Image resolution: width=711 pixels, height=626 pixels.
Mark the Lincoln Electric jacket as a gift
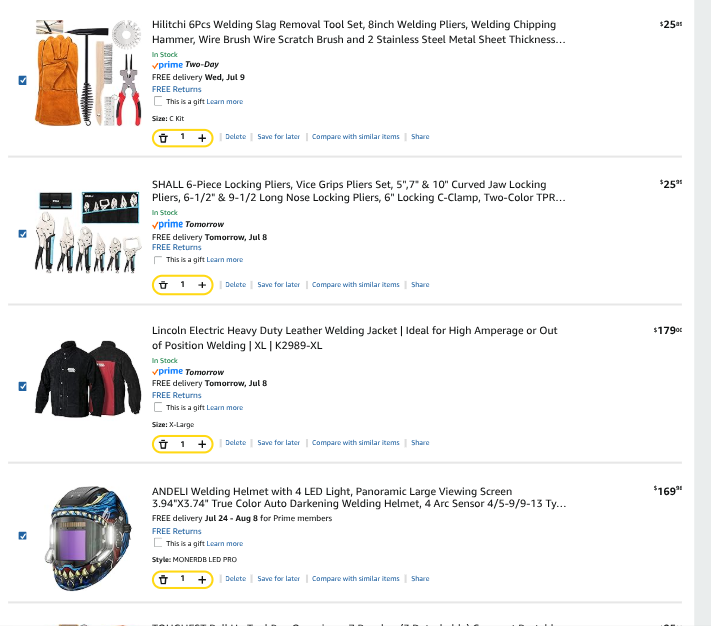(158, 407)
